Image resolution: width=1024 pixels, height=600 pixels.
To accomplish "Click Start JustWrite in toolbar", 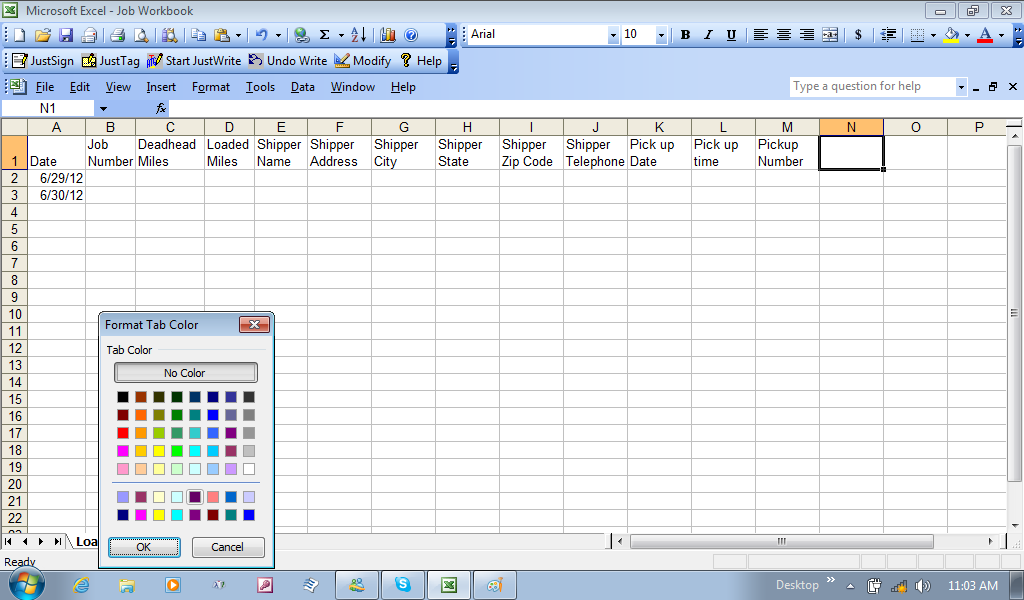I will (194, 61).
